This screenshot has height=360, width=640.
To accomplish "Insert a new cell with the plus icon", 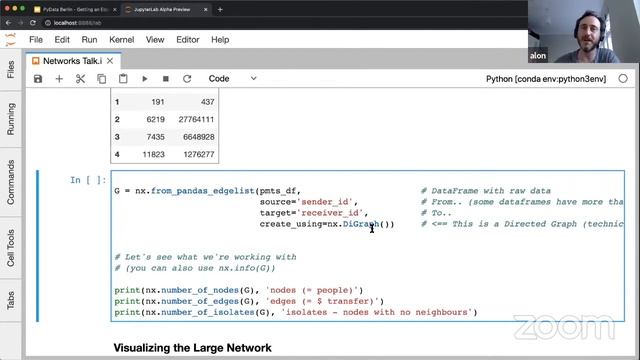I will coord(59,79).
